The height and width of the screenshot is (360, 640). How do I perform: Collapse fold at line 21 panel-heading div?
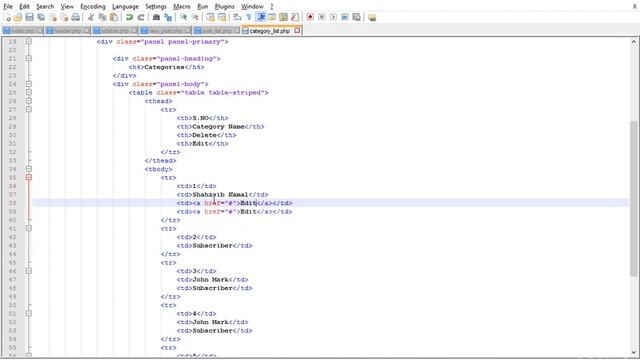tap(29, 58)
